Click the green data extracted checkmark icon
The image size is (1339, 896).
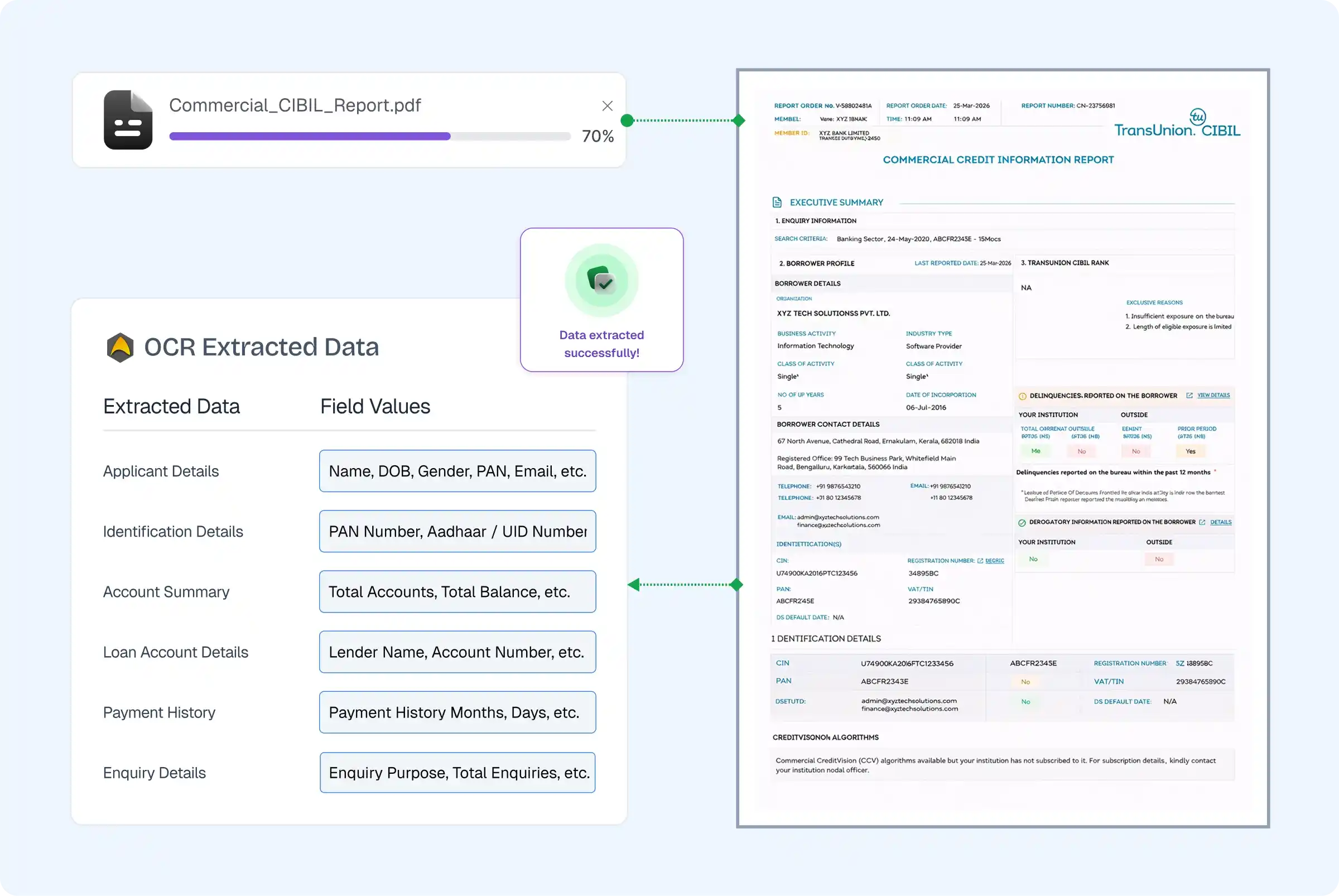(602, 280)
